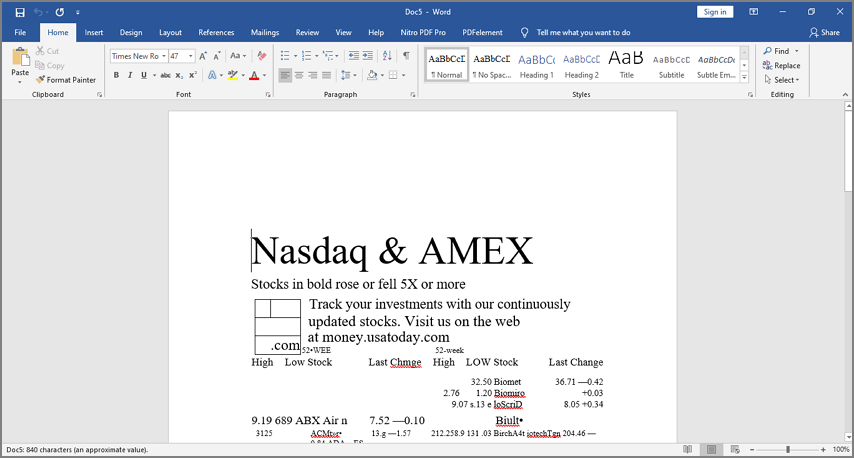Image resolution: width=854 pixels, height=458 pixels.
Task: Sort selected text A to Z
Action: [387, 56]
